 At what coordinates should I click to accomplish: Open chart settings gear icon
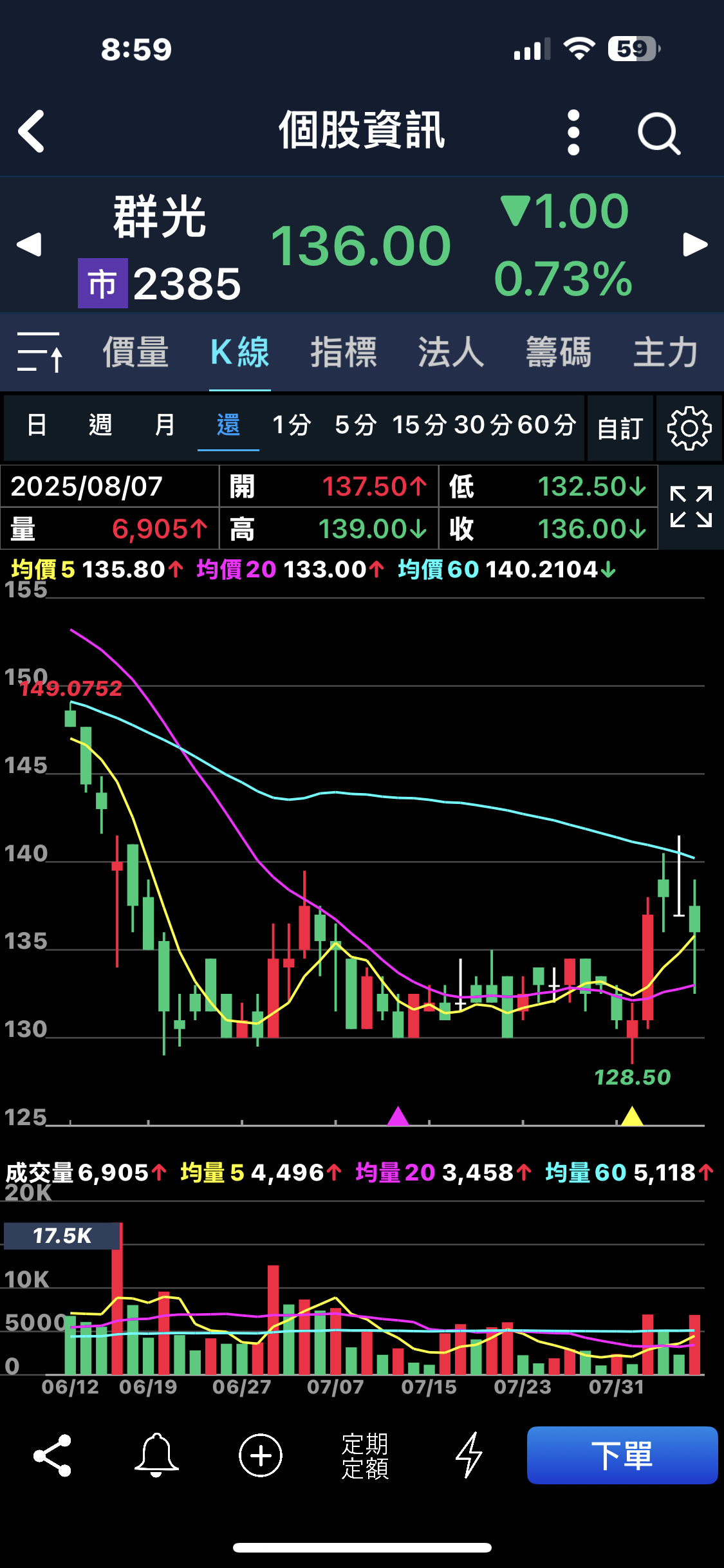(x=689, y=428)
